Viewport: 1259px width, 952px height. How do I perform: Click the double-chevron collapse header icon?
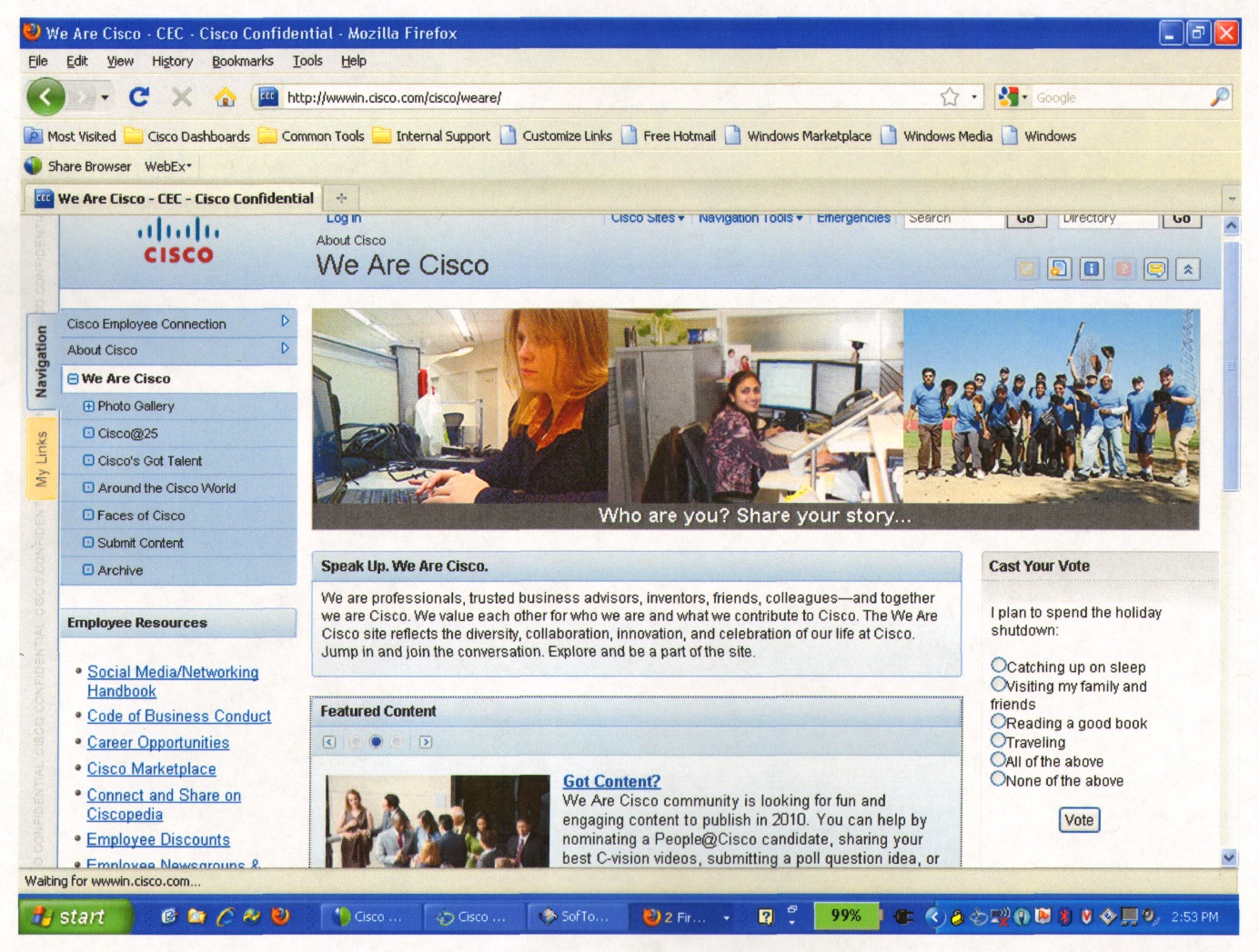(1188, 269)
